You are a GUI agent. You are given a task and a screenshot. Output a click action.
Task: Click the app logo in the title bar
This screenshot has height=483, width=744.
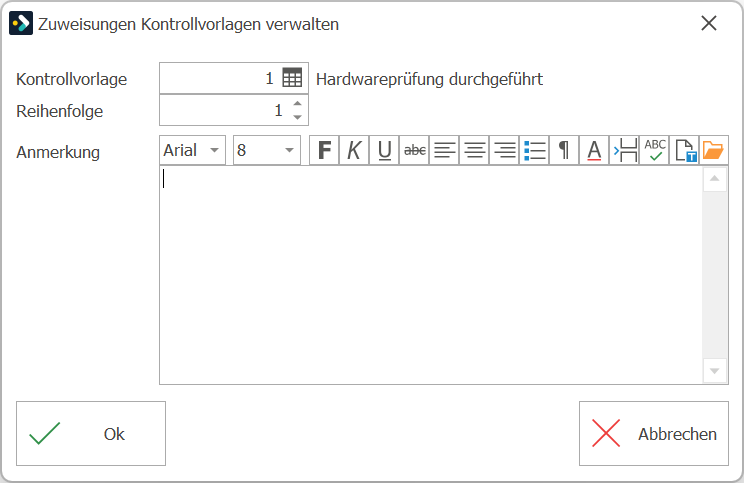click(x=21, y=23)
